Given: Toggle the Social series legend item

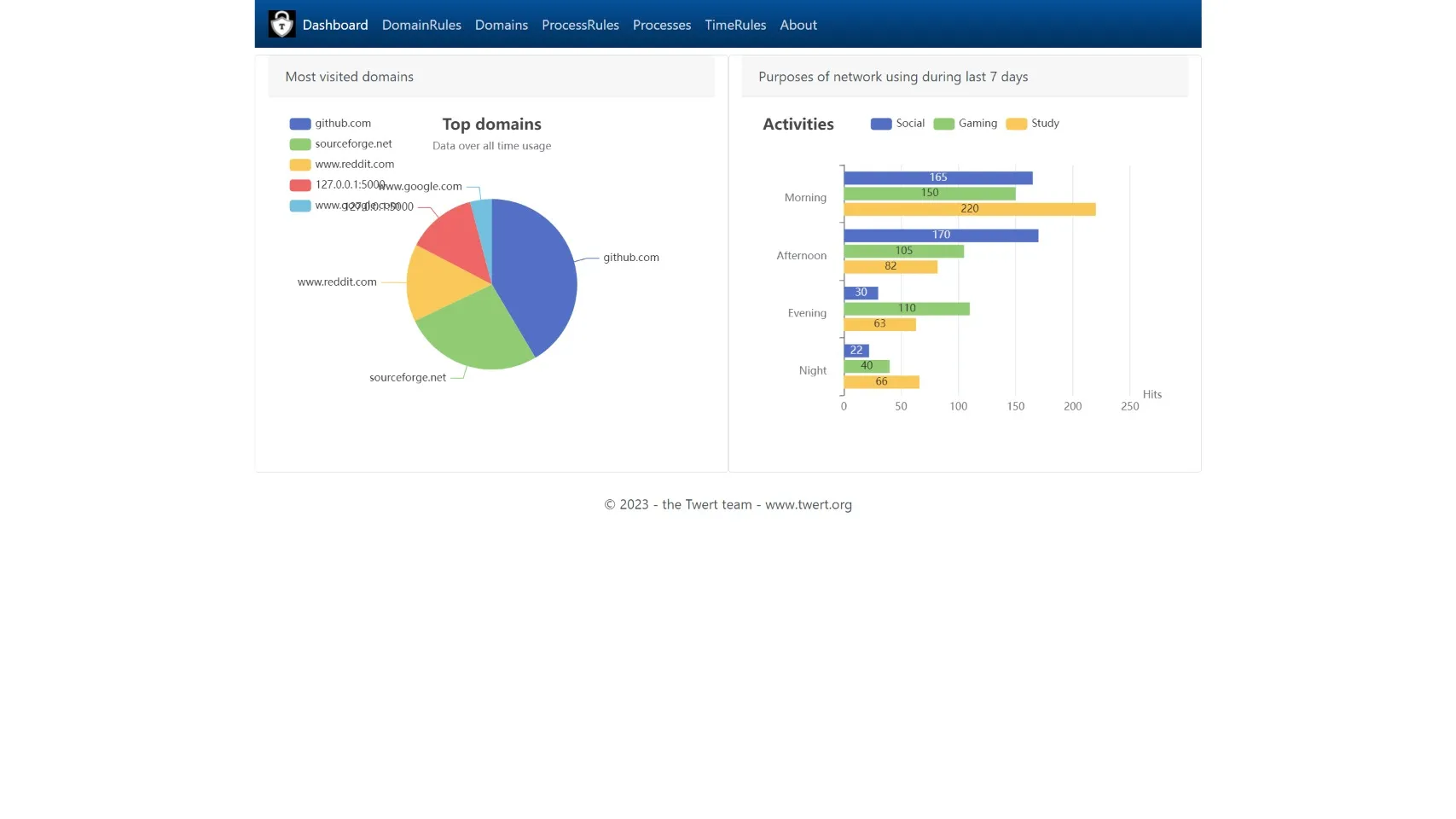Looking at the screenshot, I should [x=897, y=124].
